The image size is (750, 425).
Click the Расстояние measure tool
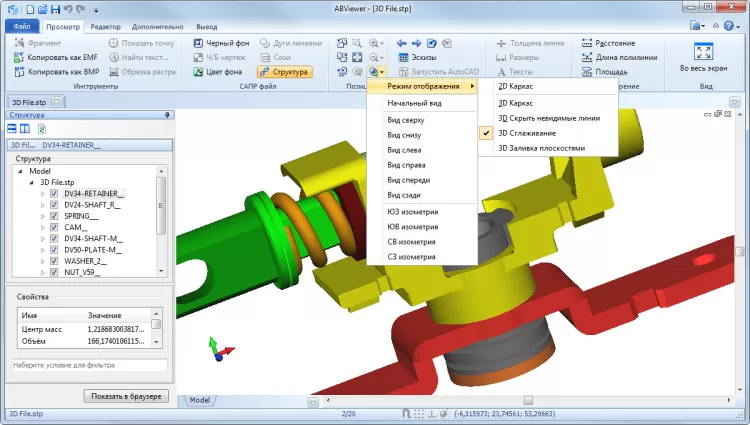pyautogui.click(x=608, y=43)
